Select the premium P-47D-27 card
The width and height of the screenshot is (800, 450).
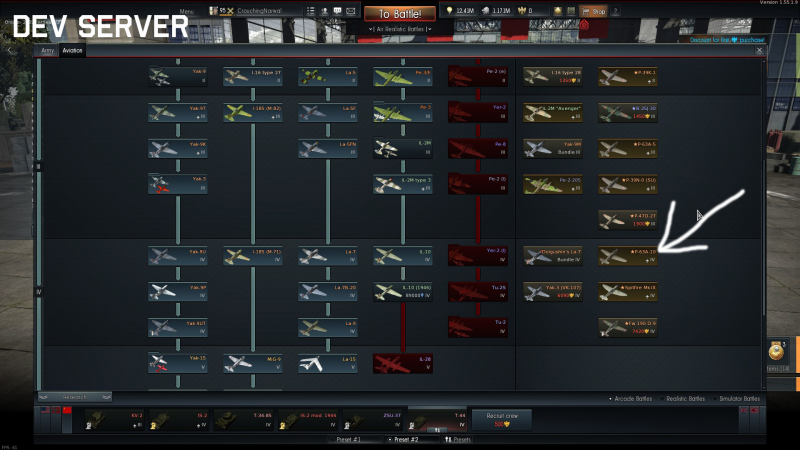(x=628, y=220)
